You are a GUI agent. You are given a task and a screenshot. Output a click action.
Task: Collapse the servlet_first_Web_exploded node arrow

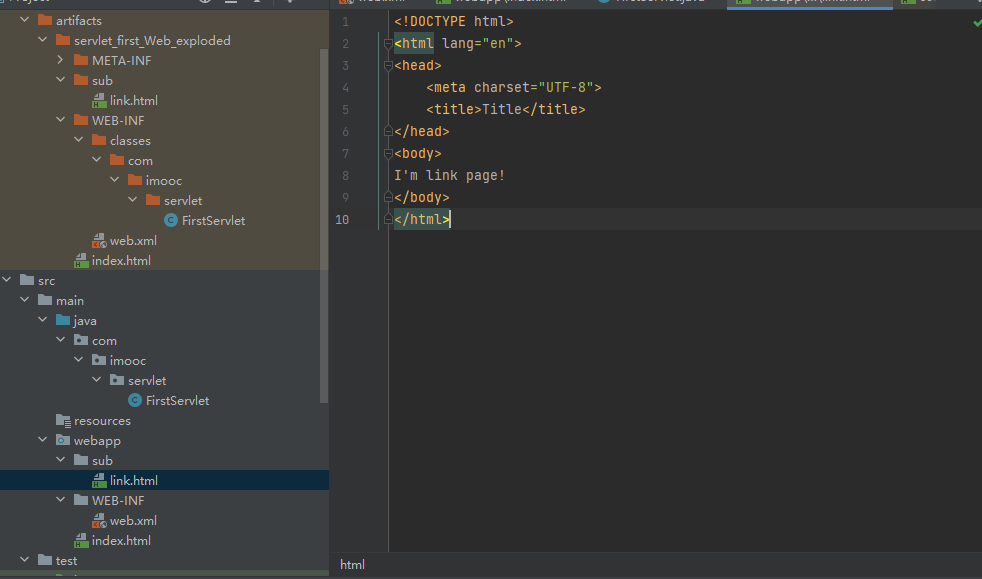[x=42, y=41]
